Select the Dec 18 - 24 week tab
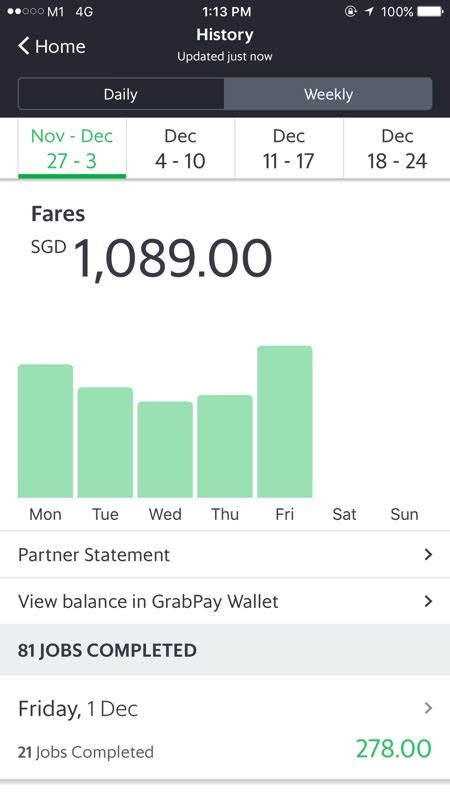 point(397,148)
